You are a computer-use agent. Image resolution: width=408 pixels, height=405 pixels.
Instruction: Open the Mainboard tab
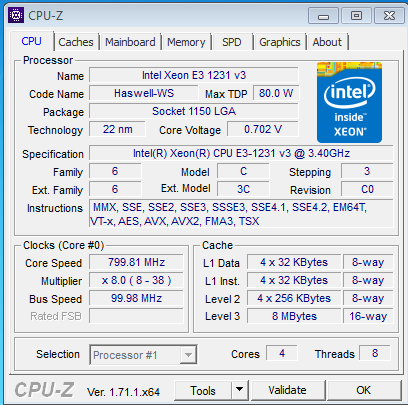pos(130,42)
